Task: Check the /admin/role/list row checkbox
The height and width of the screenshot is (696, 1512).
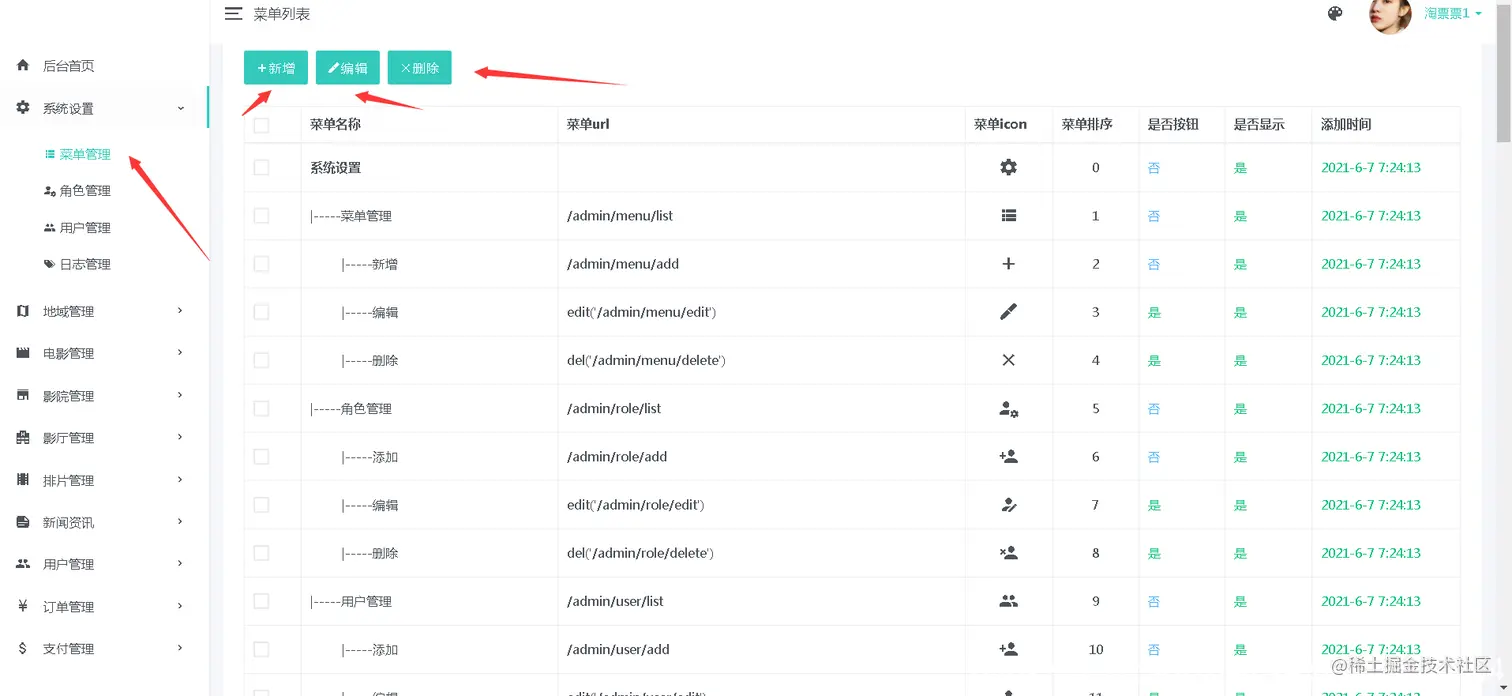Action: point(262,408)
